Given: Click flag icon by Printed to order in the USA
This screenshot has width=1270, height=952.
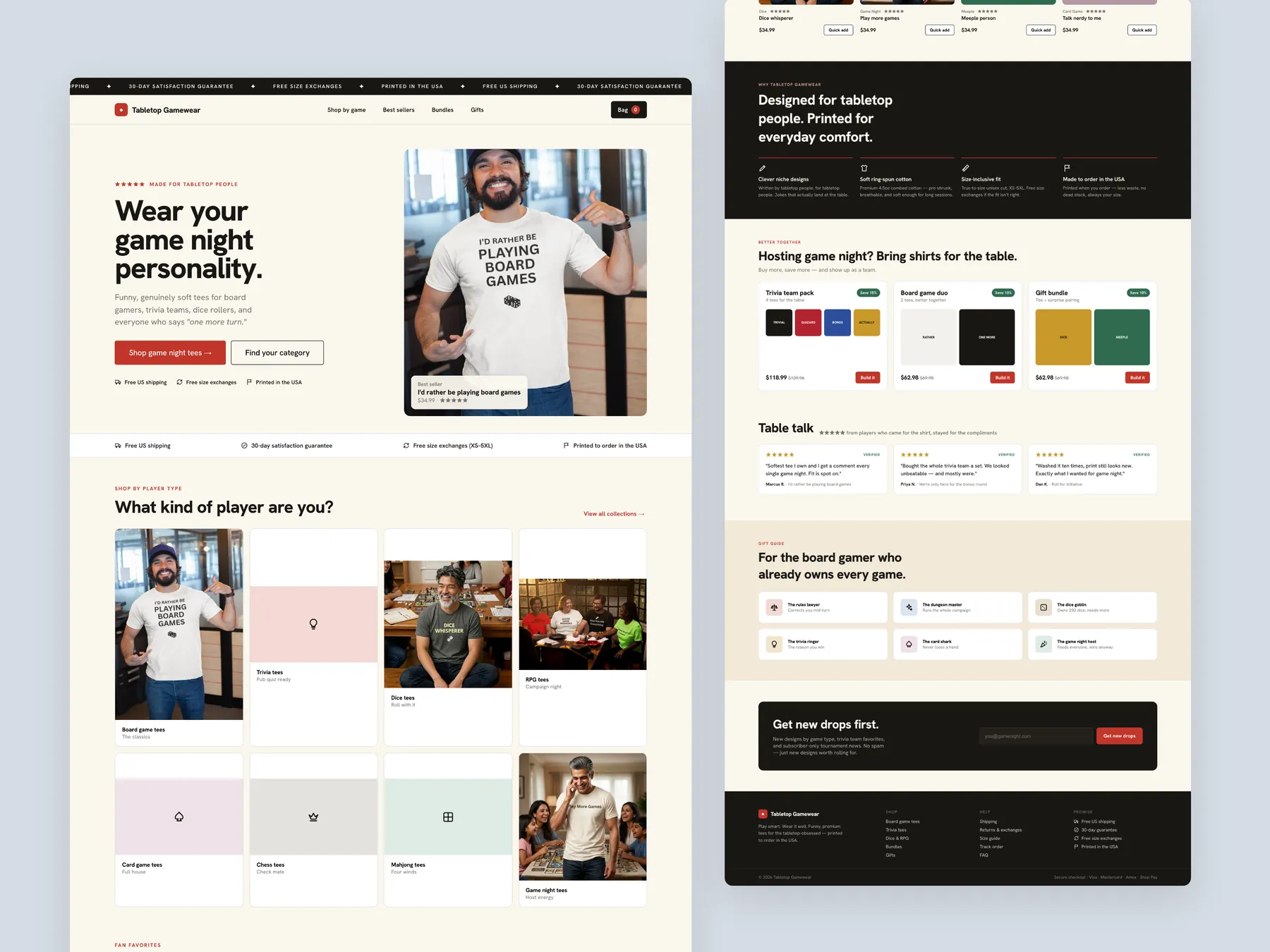Looking at the screenshot, I should pyautogui.click(x=566, y=446).
